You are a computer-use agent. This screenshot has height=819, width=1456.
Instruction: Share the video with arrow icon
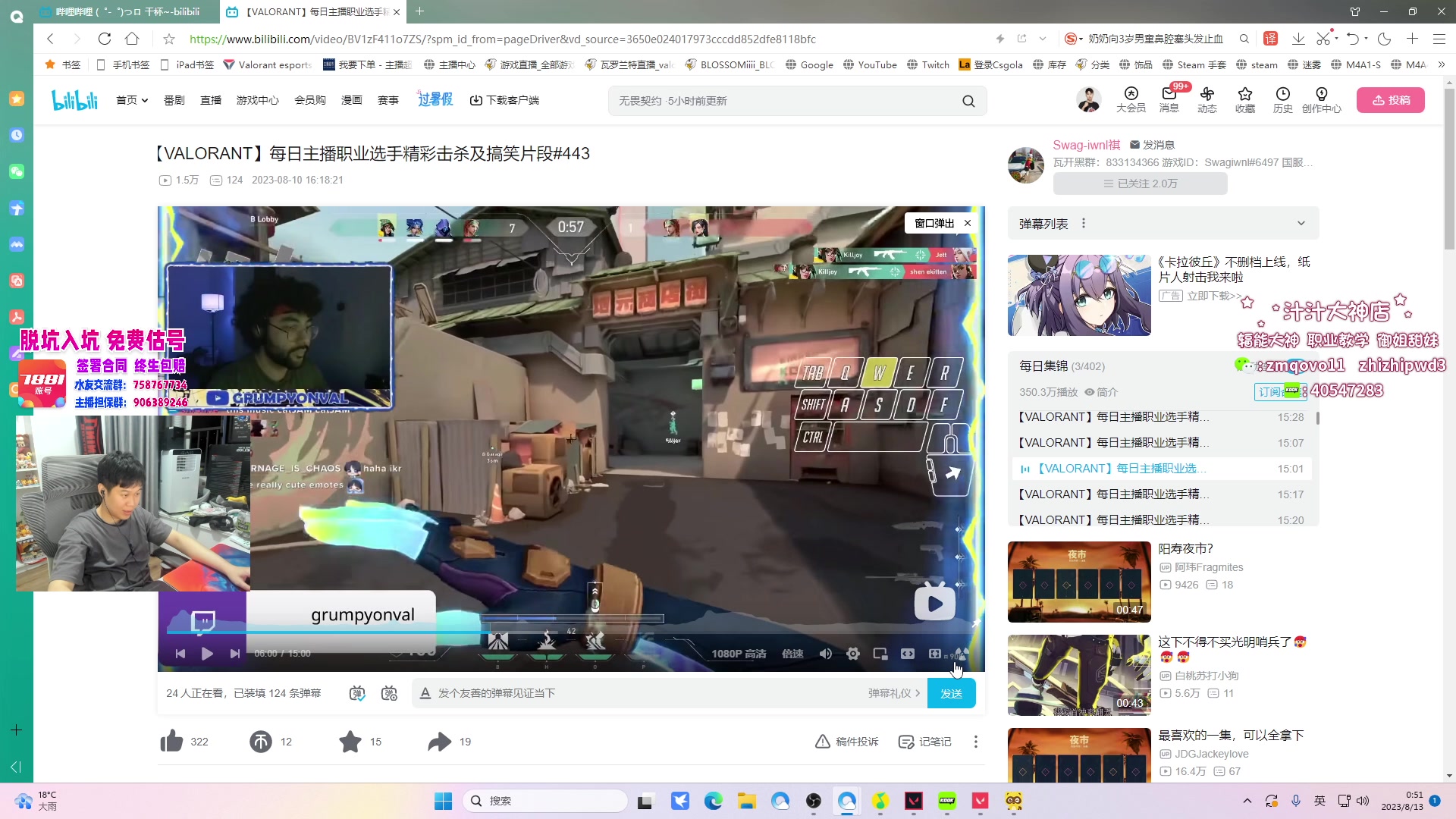click(x=439, y=741)
